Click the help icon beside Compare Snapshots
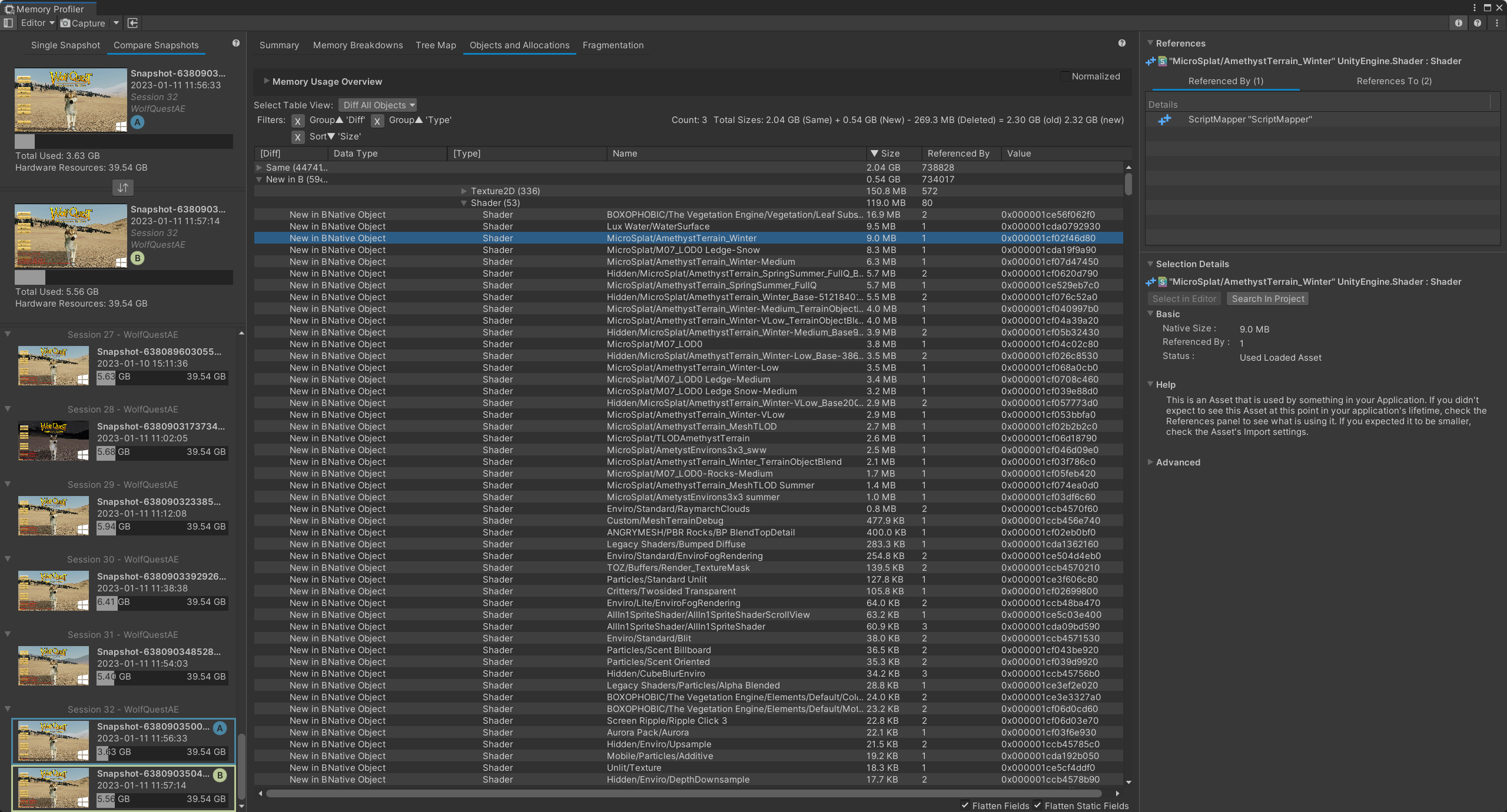This screenshot has height=812, width=1507. (235, 42)
